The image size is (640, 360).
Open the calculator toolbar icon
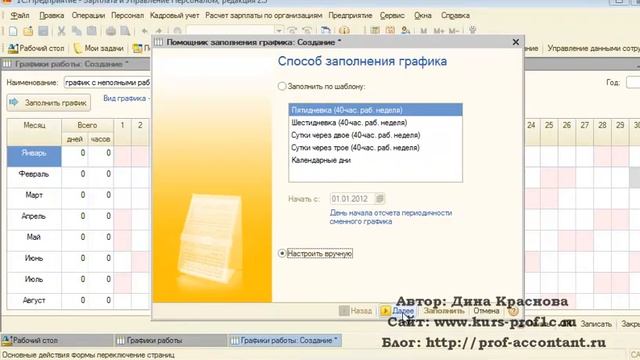coord(375,31)
